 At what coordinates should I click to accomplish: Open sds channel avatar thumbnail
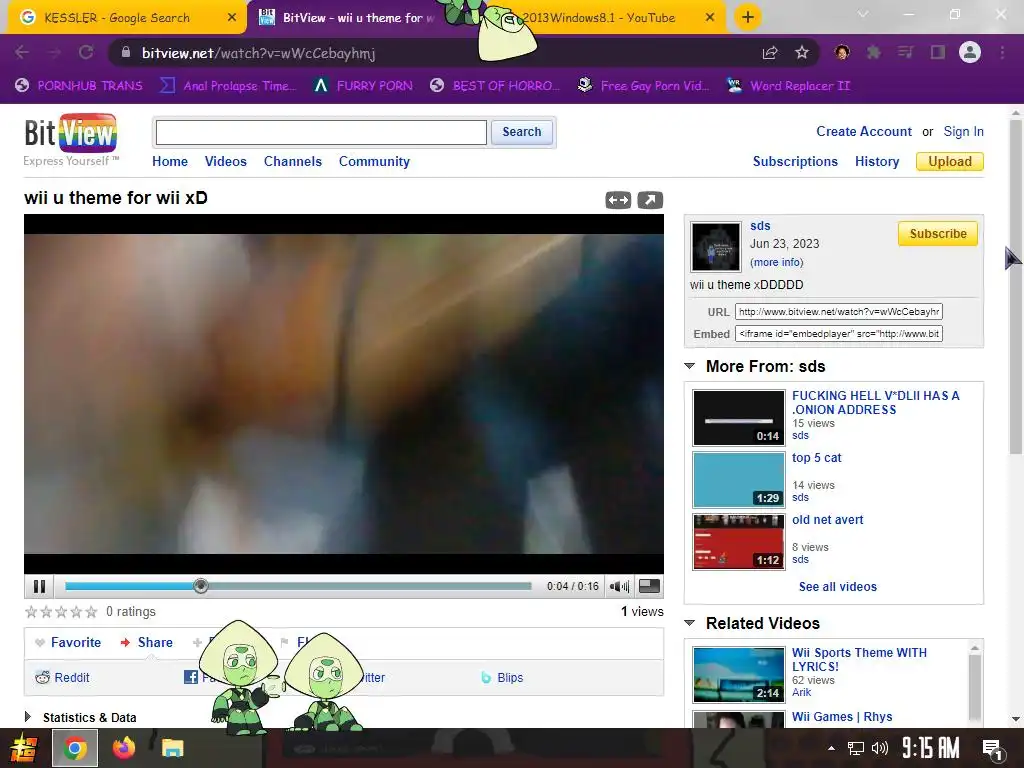(716, 247)
